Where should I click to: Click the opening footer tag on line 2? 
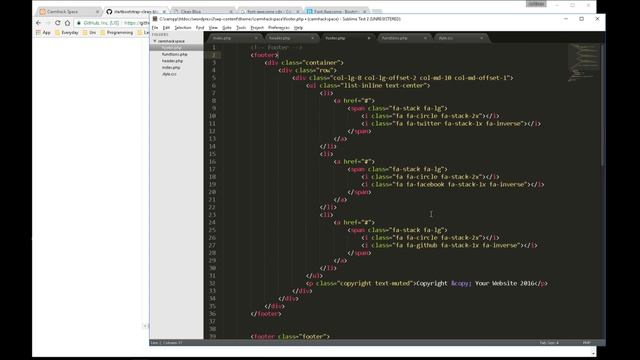tap(264, 55)
